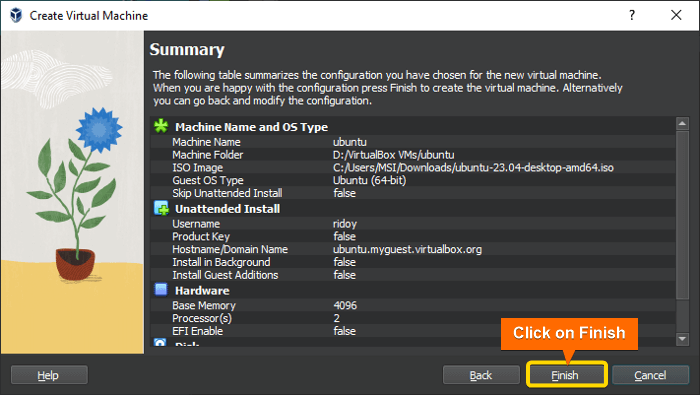Click the Skip Unattended Install row label

(227, 193)
